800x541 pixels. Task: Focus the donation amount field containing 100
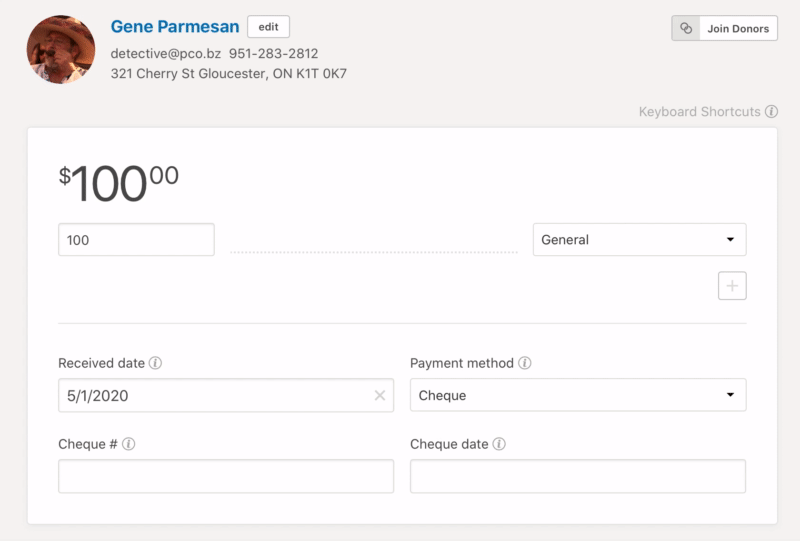click(136, 240)
